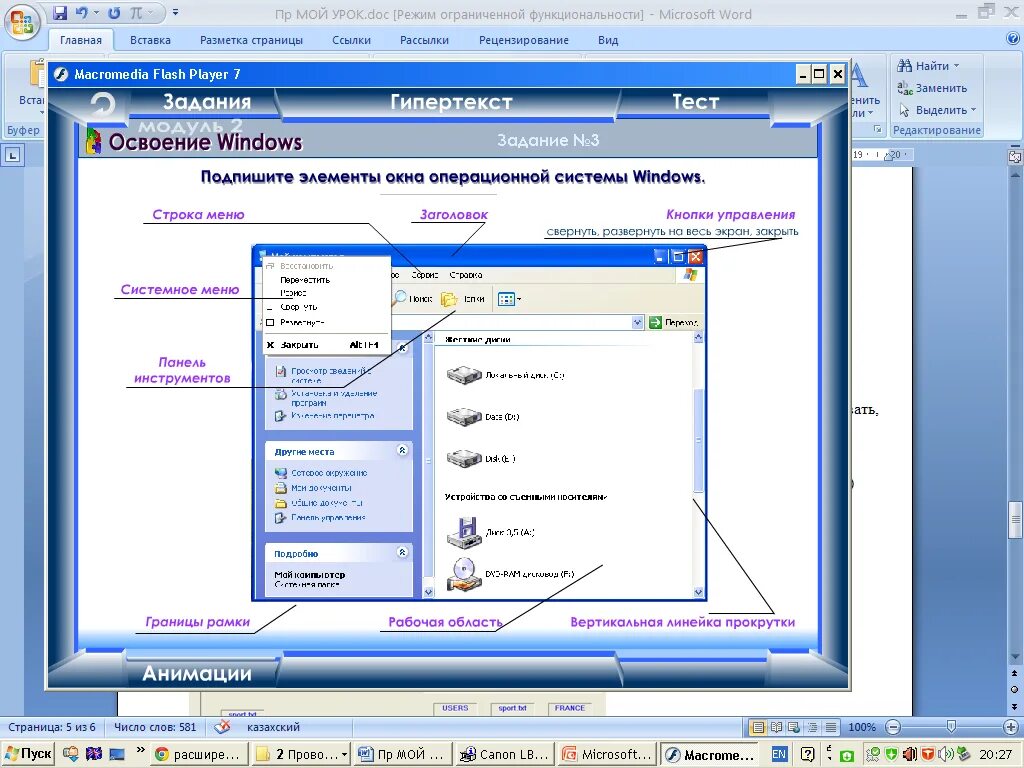
Task: Switch to the 'Microsoft…' taskbar button
Action: pos(607,754)
